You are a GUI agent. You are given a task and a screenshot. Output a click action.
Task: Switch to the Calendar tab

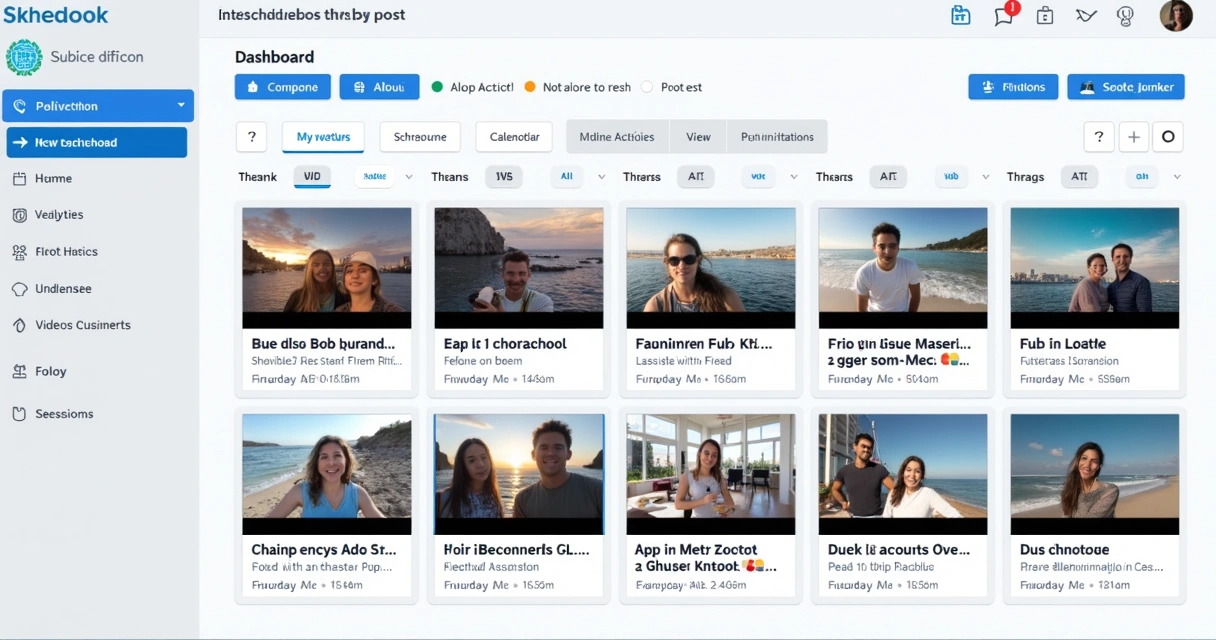(x=513, y=136)
